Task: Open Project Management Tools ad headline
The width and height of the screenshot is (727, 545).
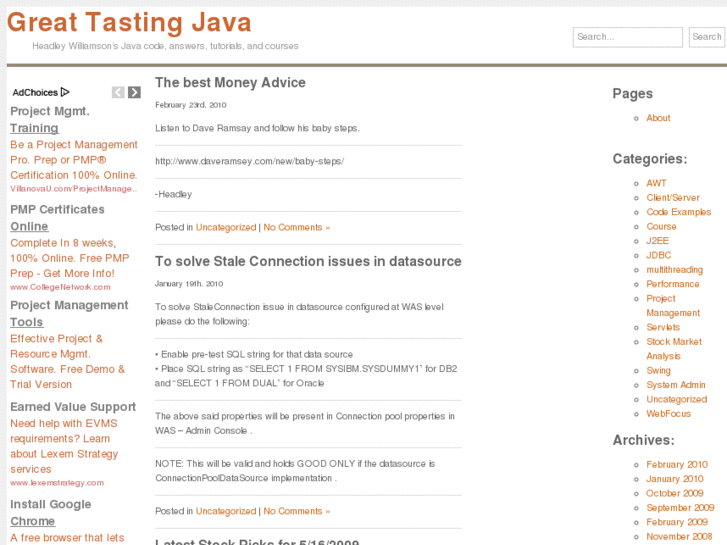Action: pos(69,314)
